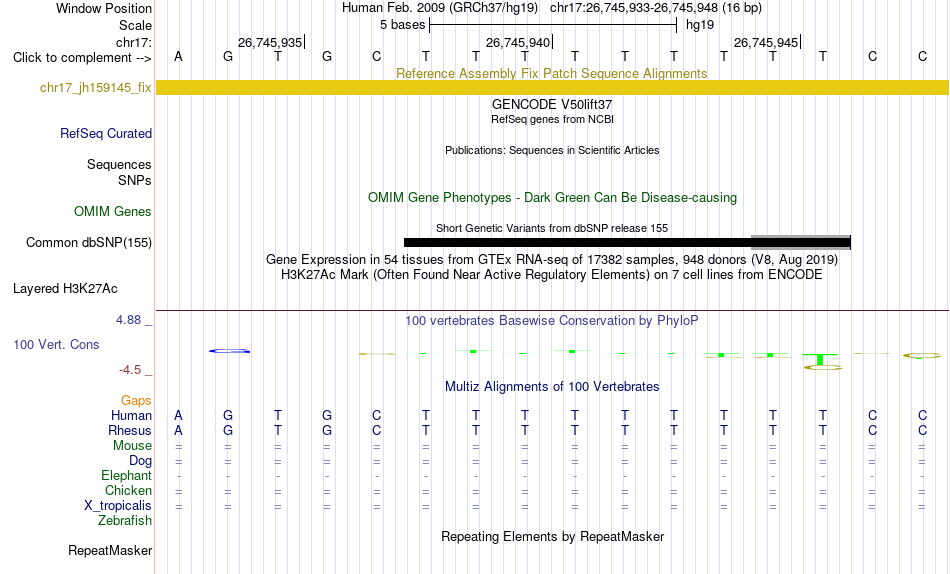This screenshot has height=574, width=950.
Task: Select the 'Dog' alignment row label
Action: [x=140, y=461]
